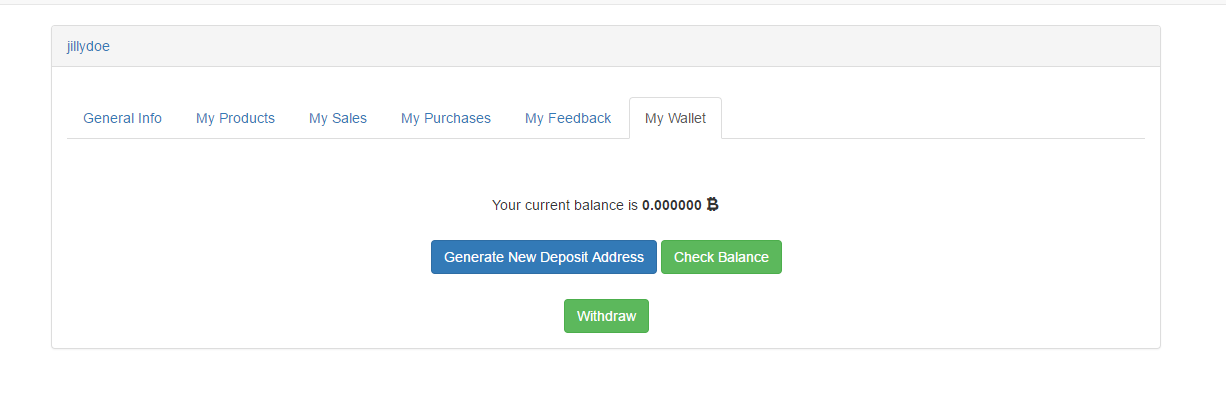
Task: Click the Withdraw button
Action: point(606,316)
